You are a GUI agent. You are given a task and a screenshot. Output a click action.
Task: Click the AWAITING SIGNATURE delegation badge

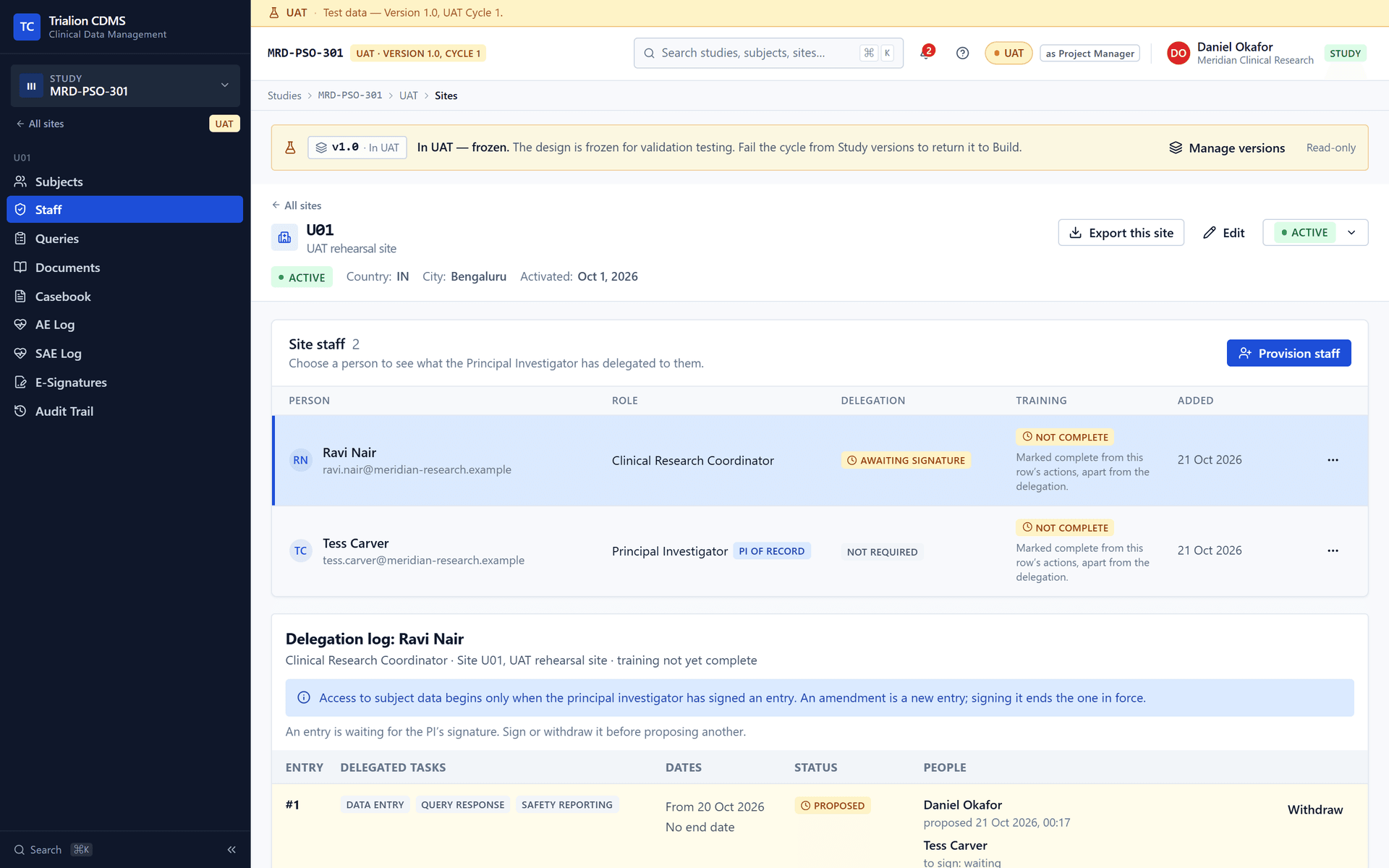pyautogui.click(x=906, y=460)
